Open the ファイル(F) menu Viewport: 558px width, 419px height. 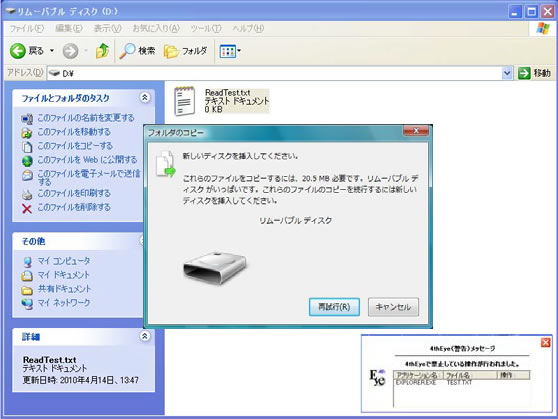[x=27, y=28]
